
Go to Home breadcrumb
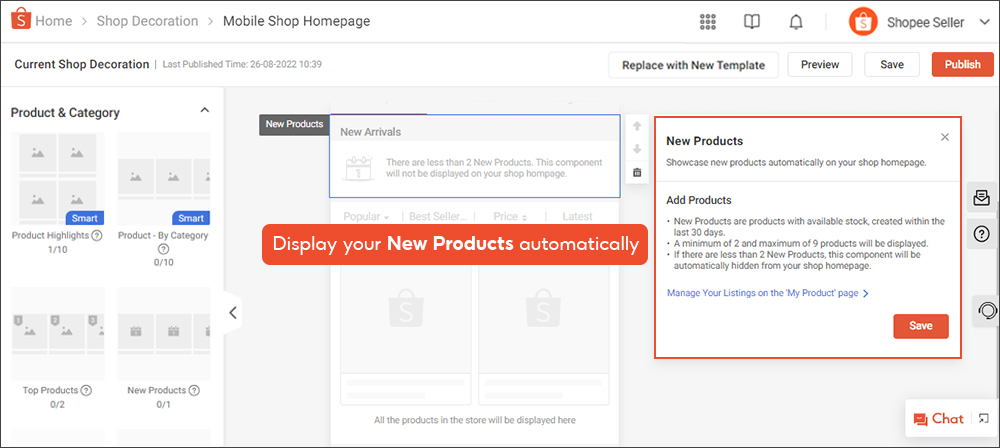click(x=53, y=21)
